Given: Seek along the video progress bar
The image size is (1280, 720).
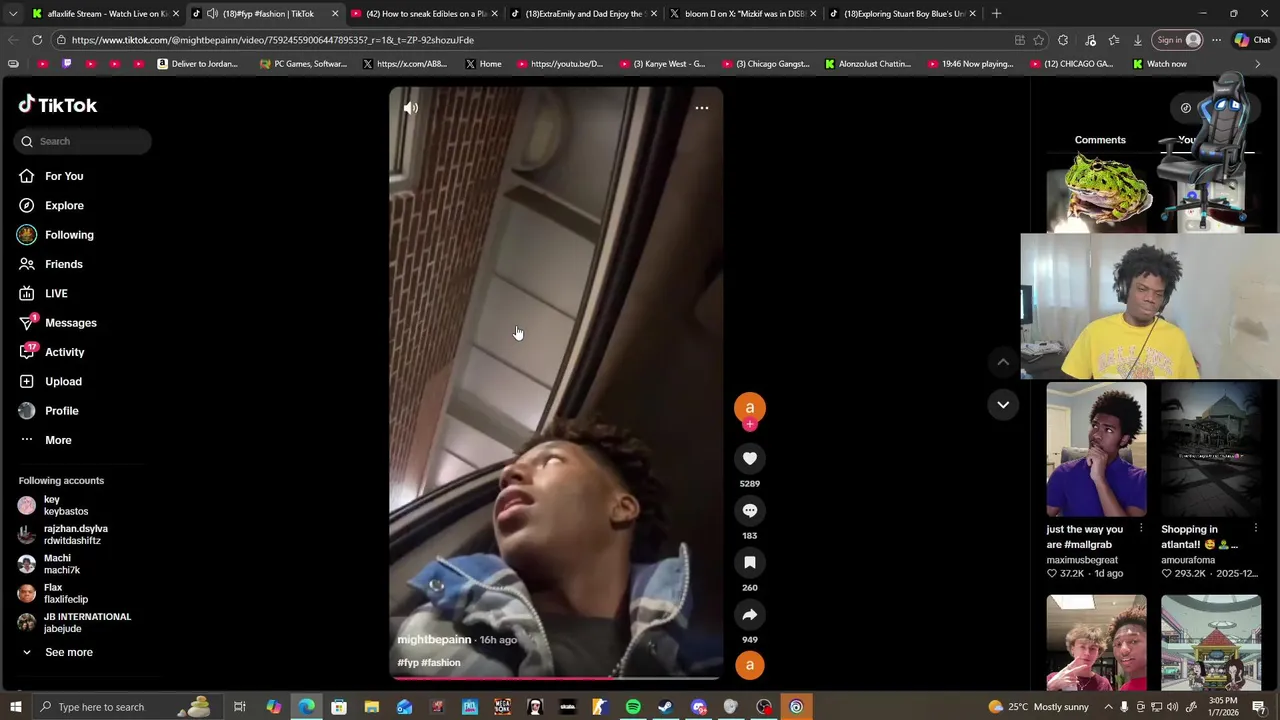Looking at the screenshot, I should tap(556, 678).
